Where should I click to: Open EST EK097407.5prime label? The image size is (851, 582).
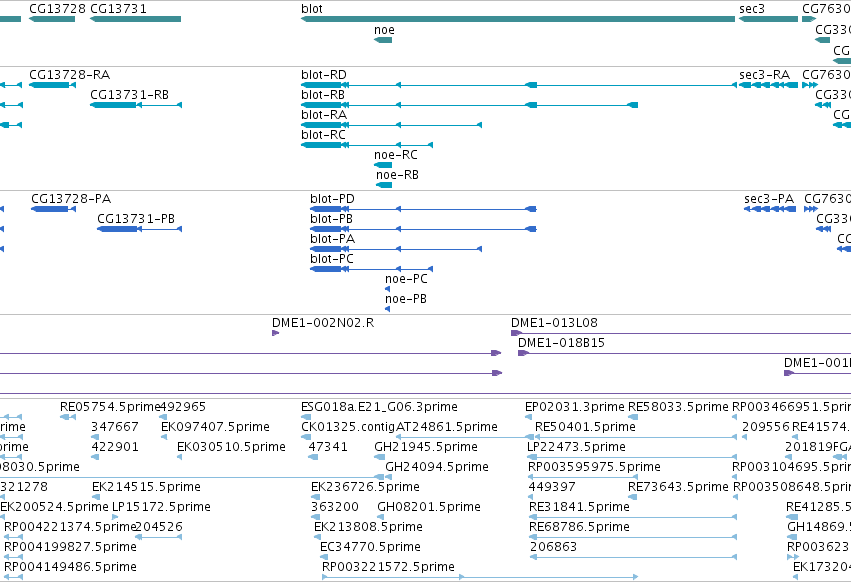[215, 427]
